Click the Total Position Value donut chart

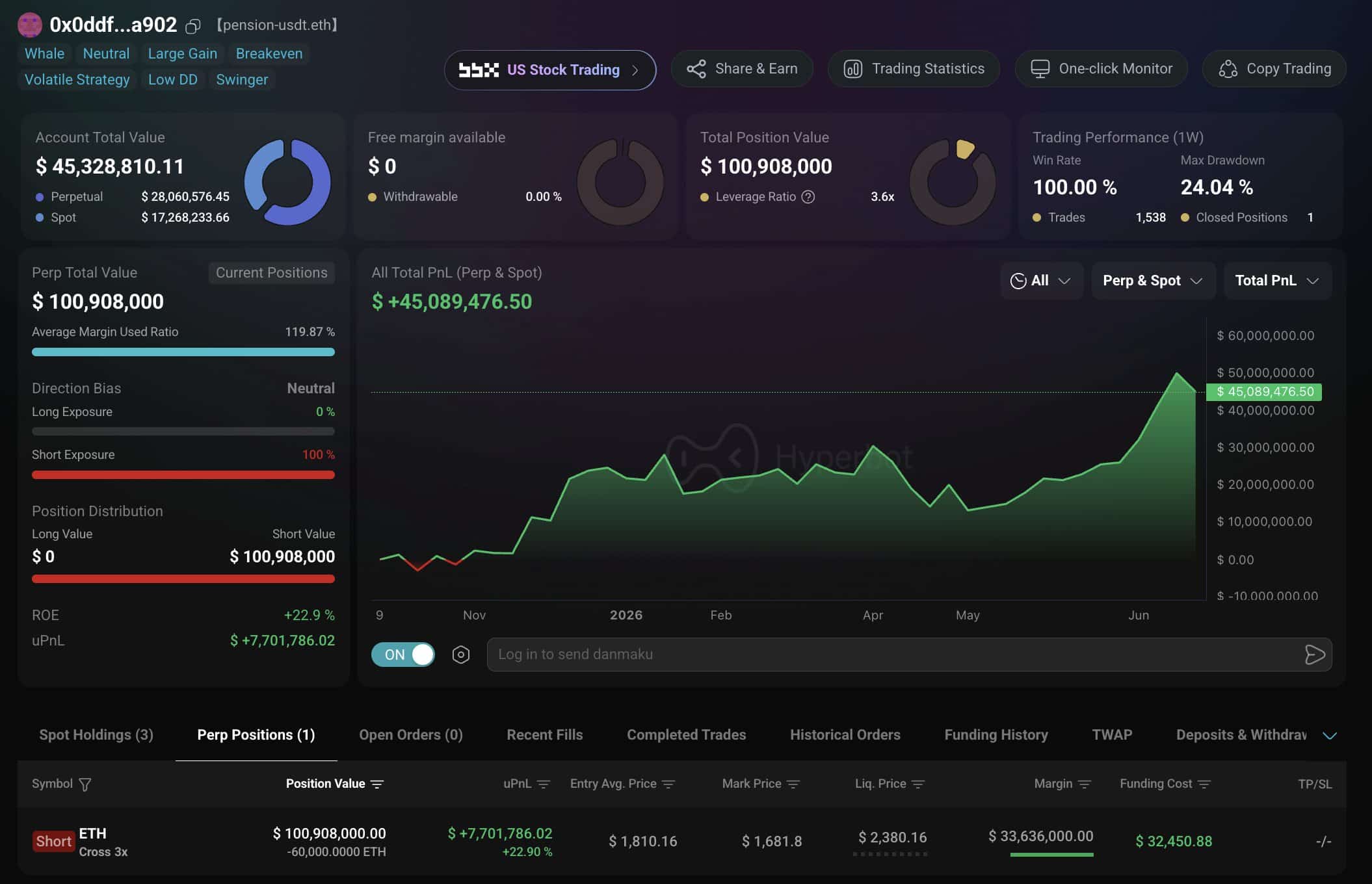(x=953, y=182)
